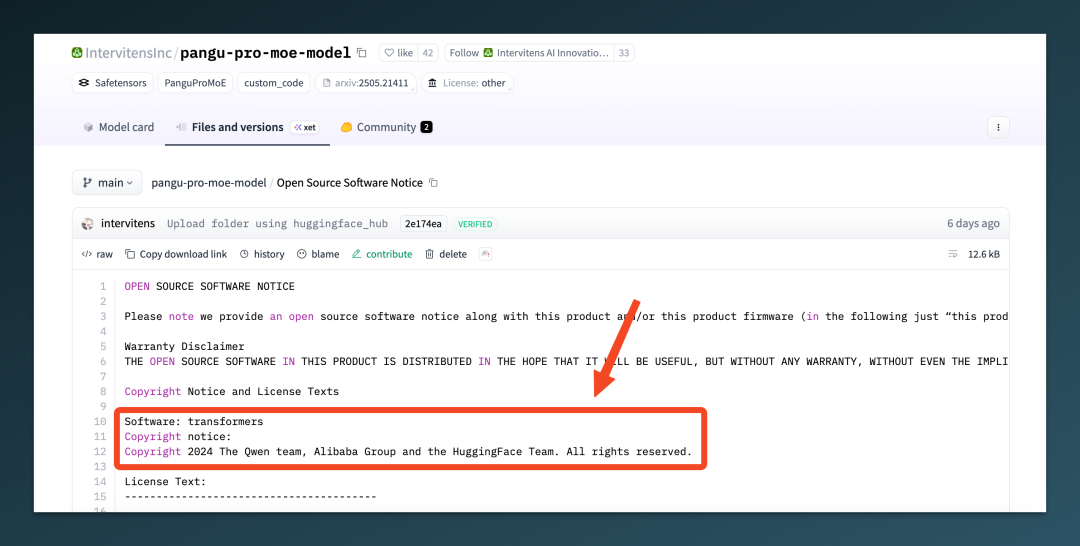This screenshot has height=546, width=1080.
Task: Click the OPEN SOURCE SOFTWARE NOTICE line
Action: (x=209, y=286)
